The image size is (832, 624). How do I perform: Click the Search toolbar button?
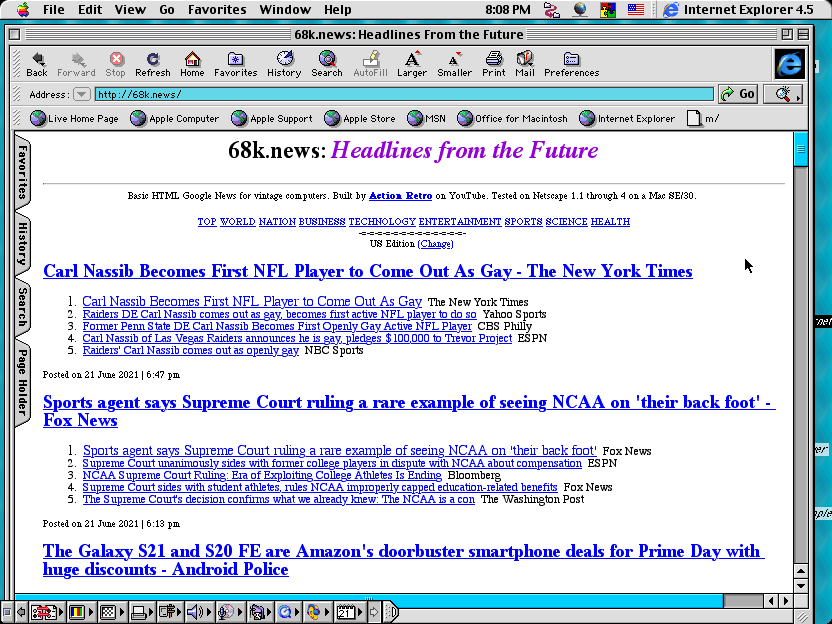[x=327, y=64]
